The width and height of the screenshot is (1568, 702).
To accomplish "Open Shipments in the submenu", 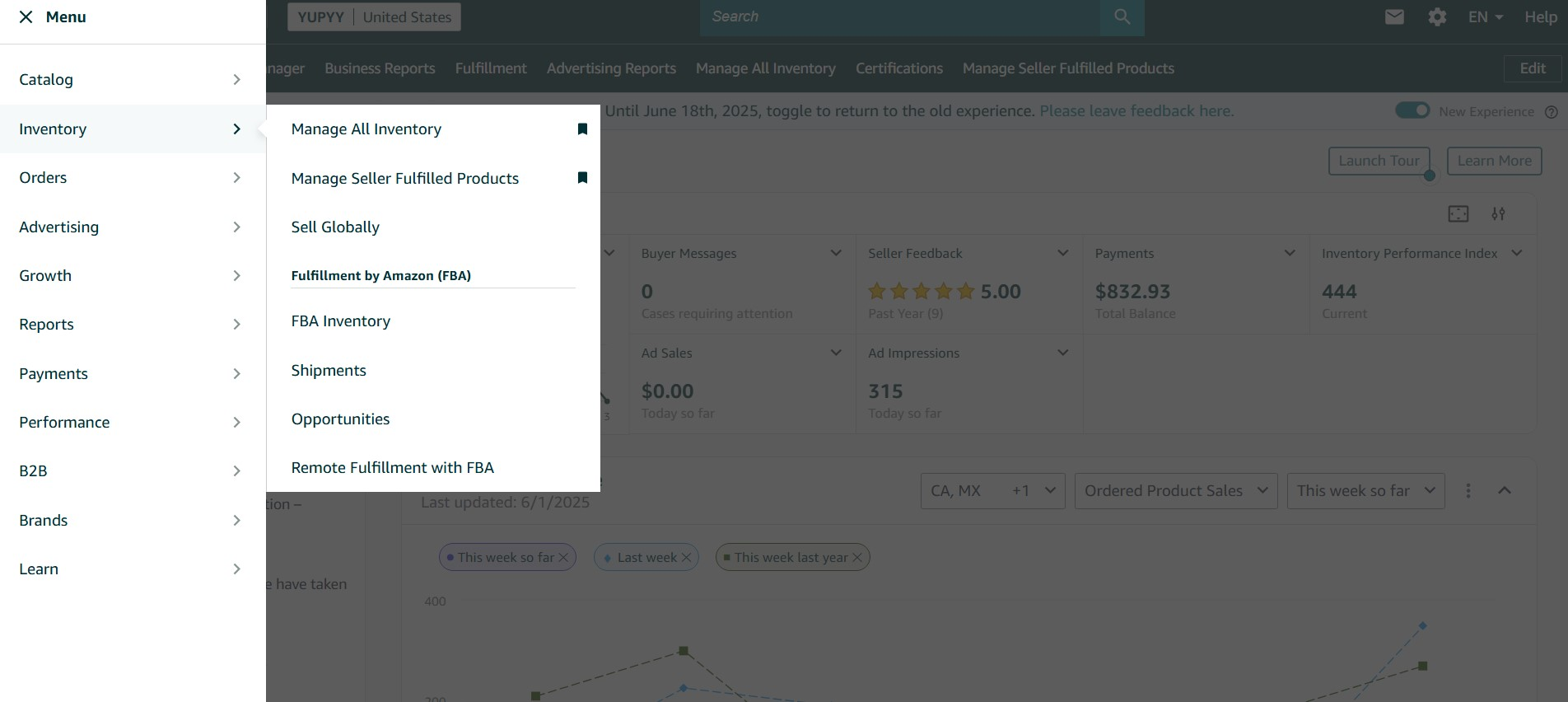I will [x=329, y=370].
